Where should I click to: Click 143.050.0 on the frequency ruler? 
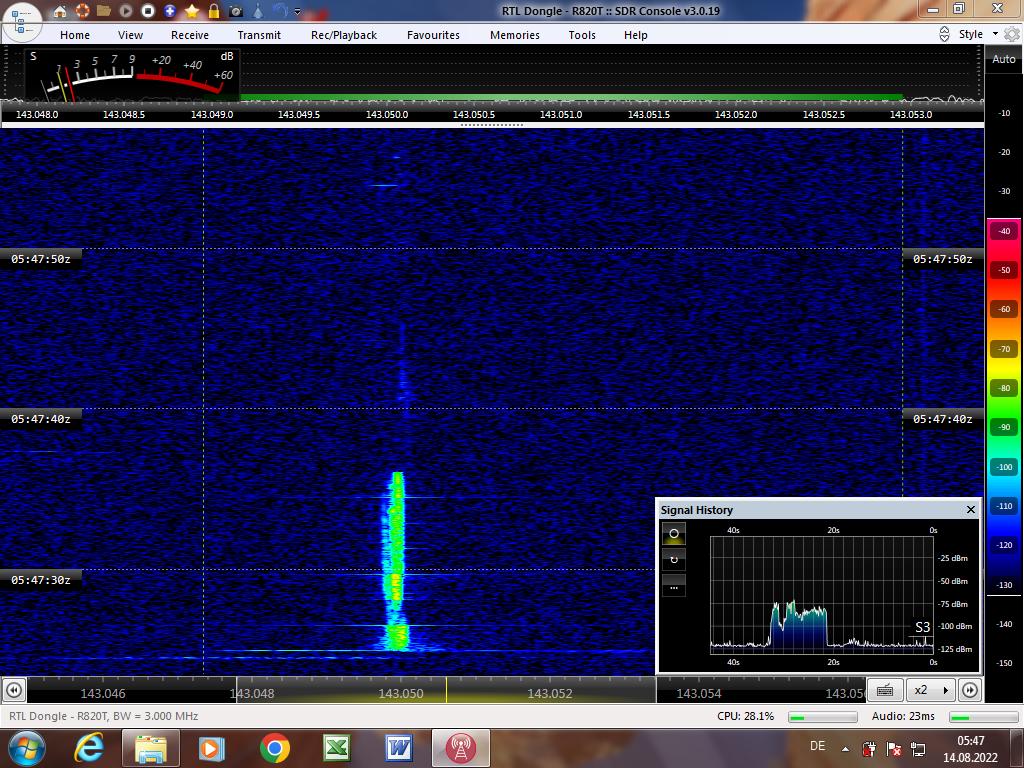tap(387, 114)
